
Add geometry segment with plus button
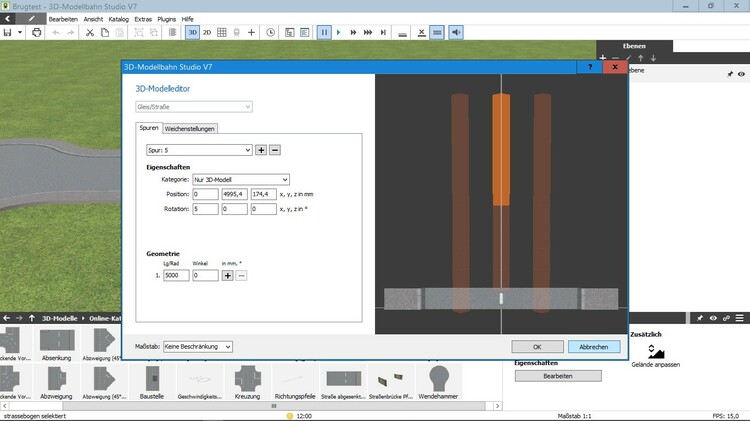click(227, 276)
